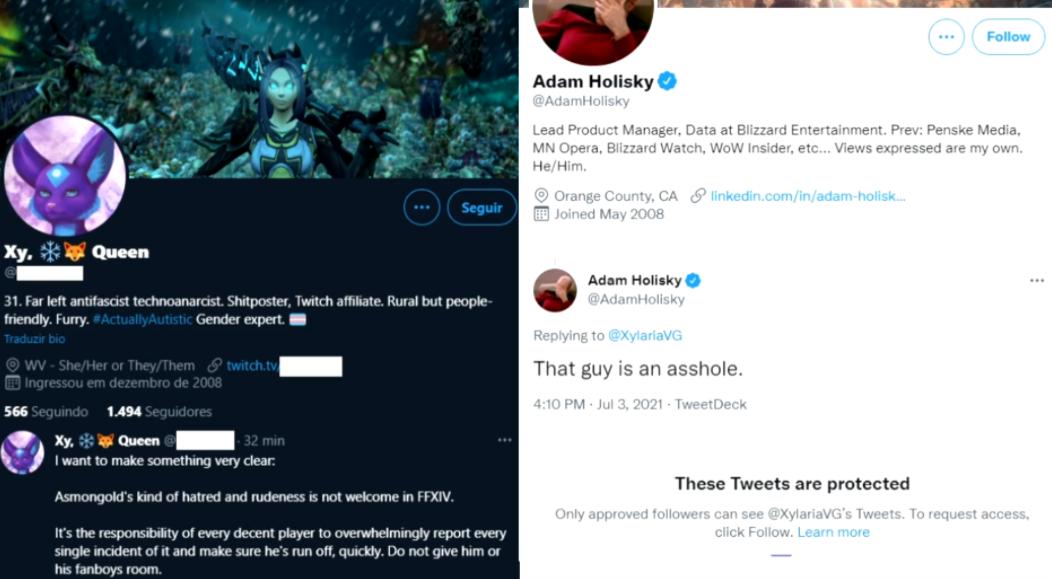Click the link chain icon before linkedin.com
The height and width of the screenshot is (579, 1052).
point(698,196)
